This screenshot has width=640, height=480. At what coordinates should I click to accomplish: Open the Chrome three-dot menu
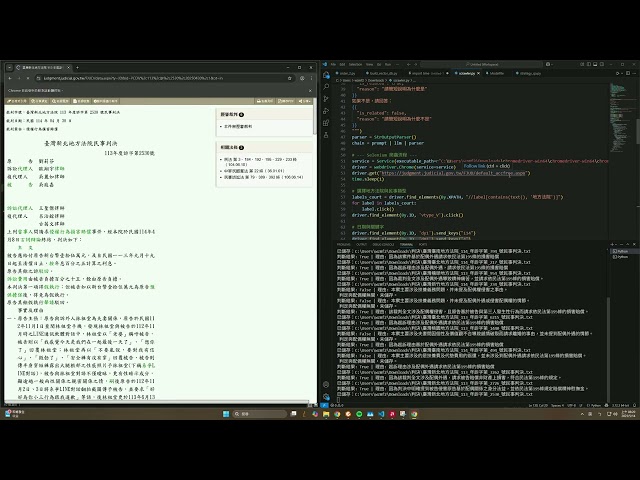pos(311,78)
